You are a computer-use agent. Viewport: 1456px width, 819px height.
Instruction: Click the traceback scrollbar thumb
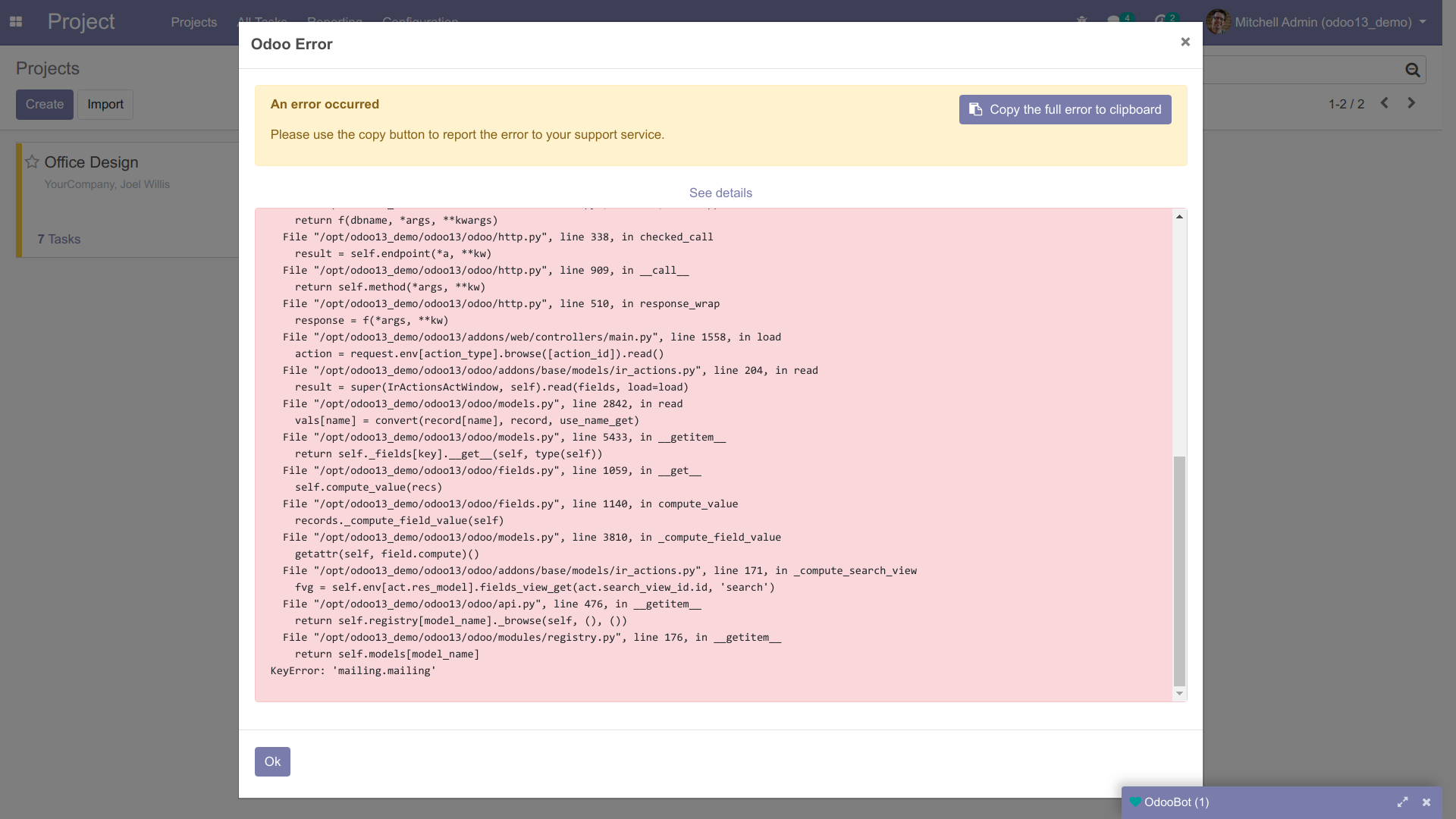(x=1179, y=571)
